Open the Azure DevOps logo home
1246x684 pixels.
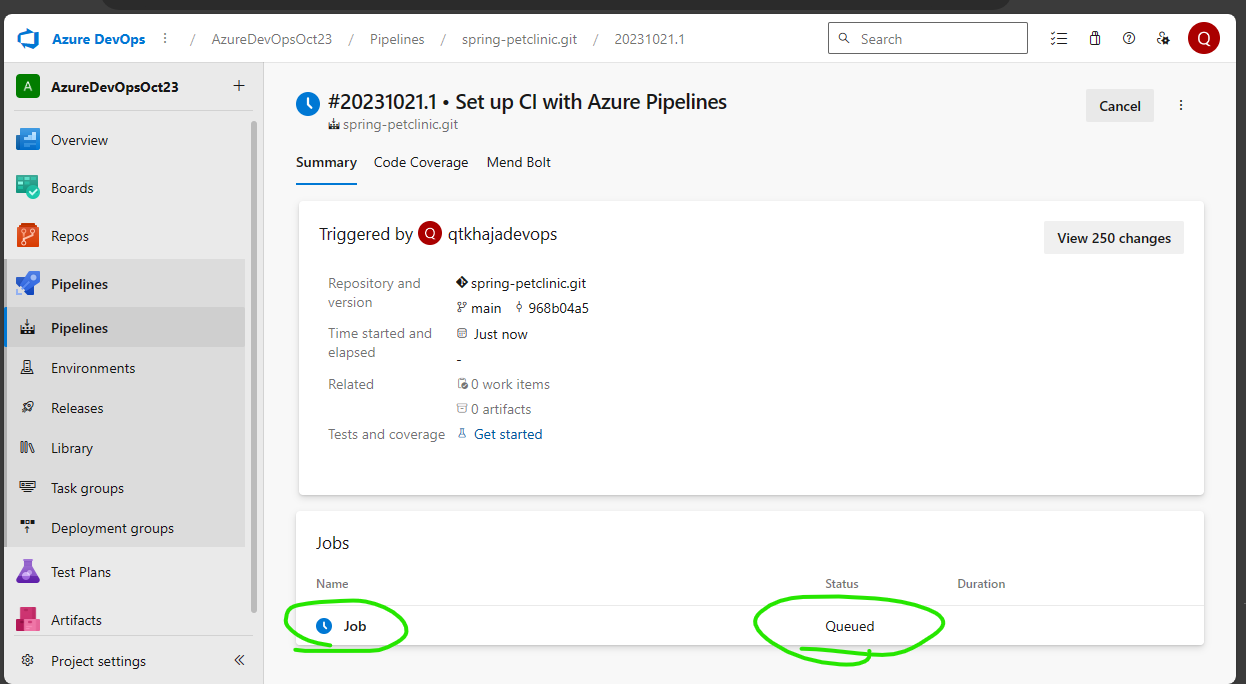(27, 39)
